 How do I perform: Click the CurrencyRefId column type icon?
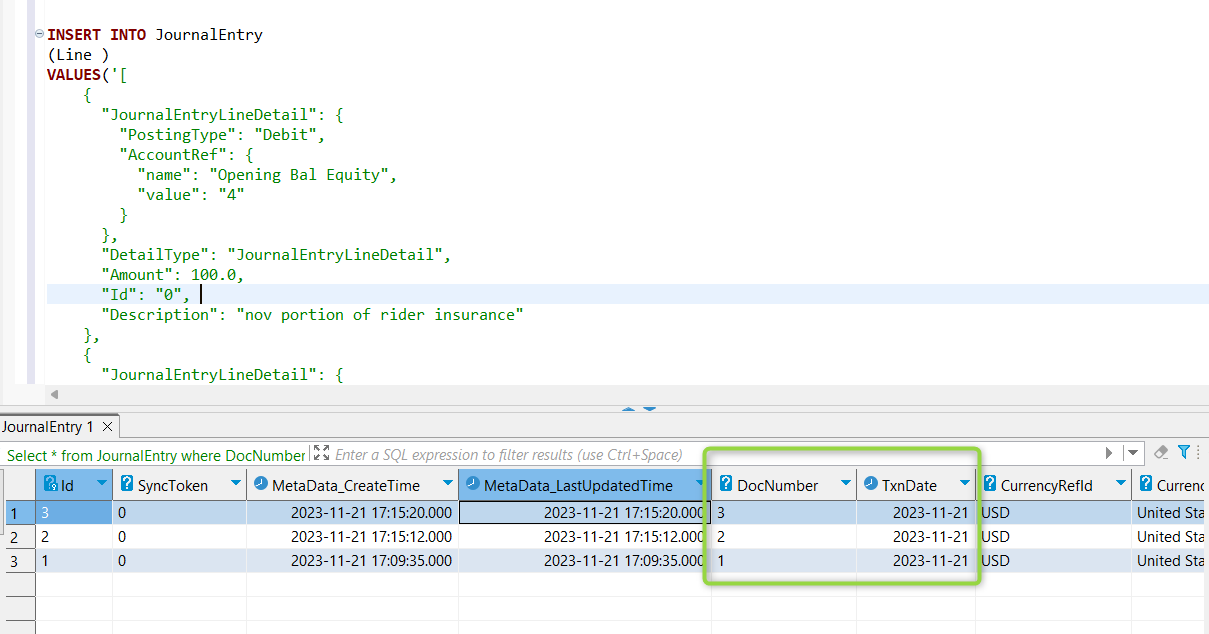point(991,484)
